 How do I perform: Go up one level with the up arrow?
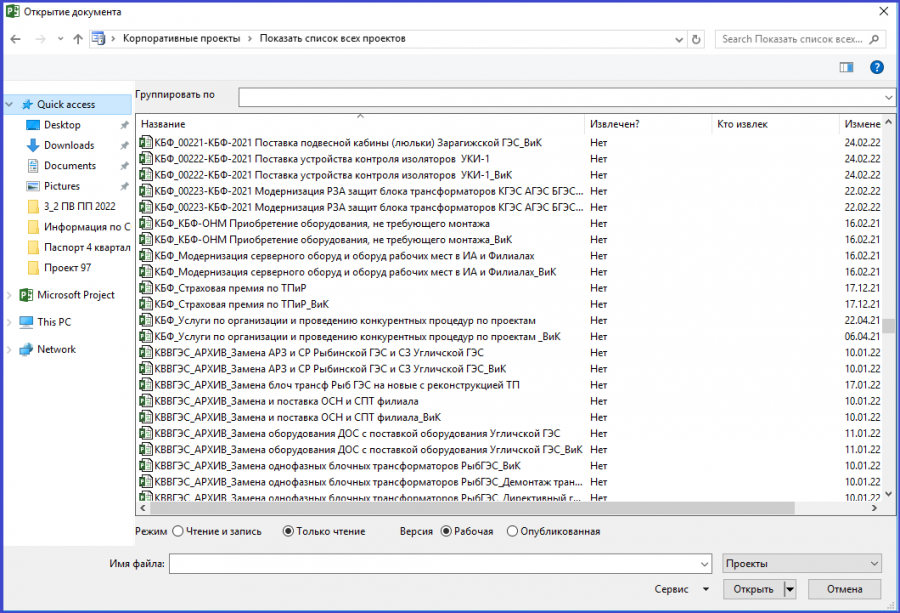pos(78,39)
